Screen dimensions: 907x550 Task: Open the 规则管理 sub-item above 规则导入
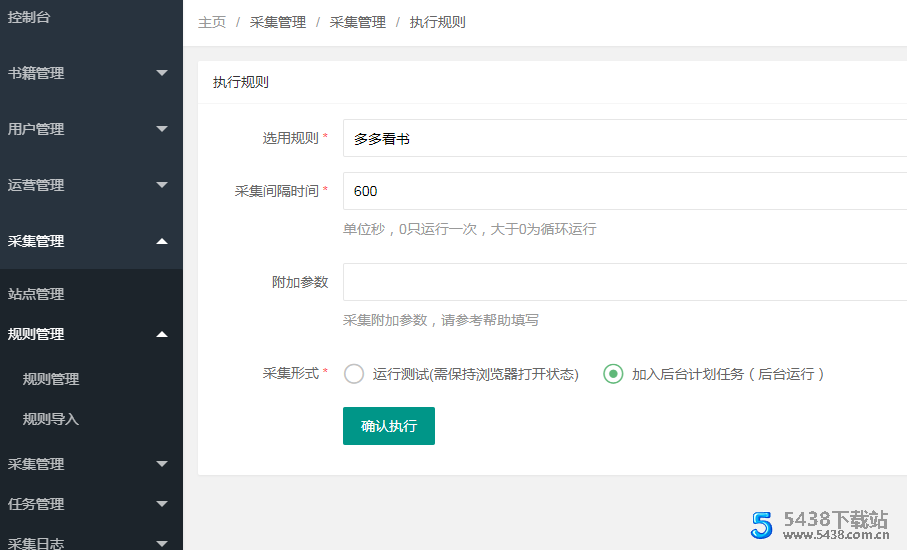[51, 379]
